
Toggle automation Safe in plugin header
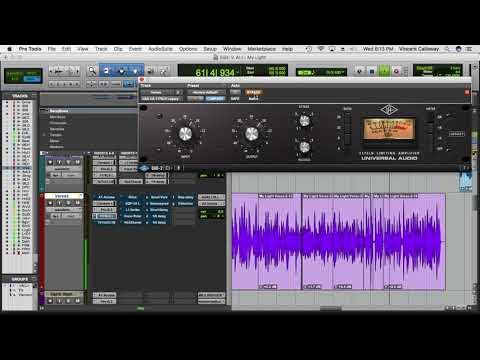pos(235,99)
